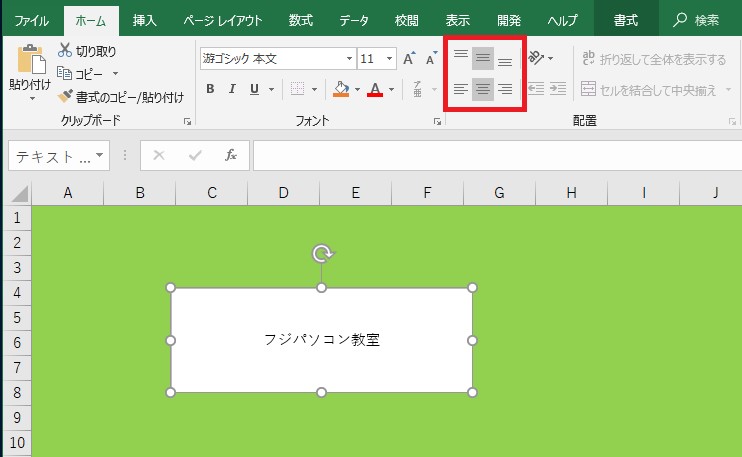
Task: Open the 書式 (Format) tab
Action: click(x=626, y=19)
